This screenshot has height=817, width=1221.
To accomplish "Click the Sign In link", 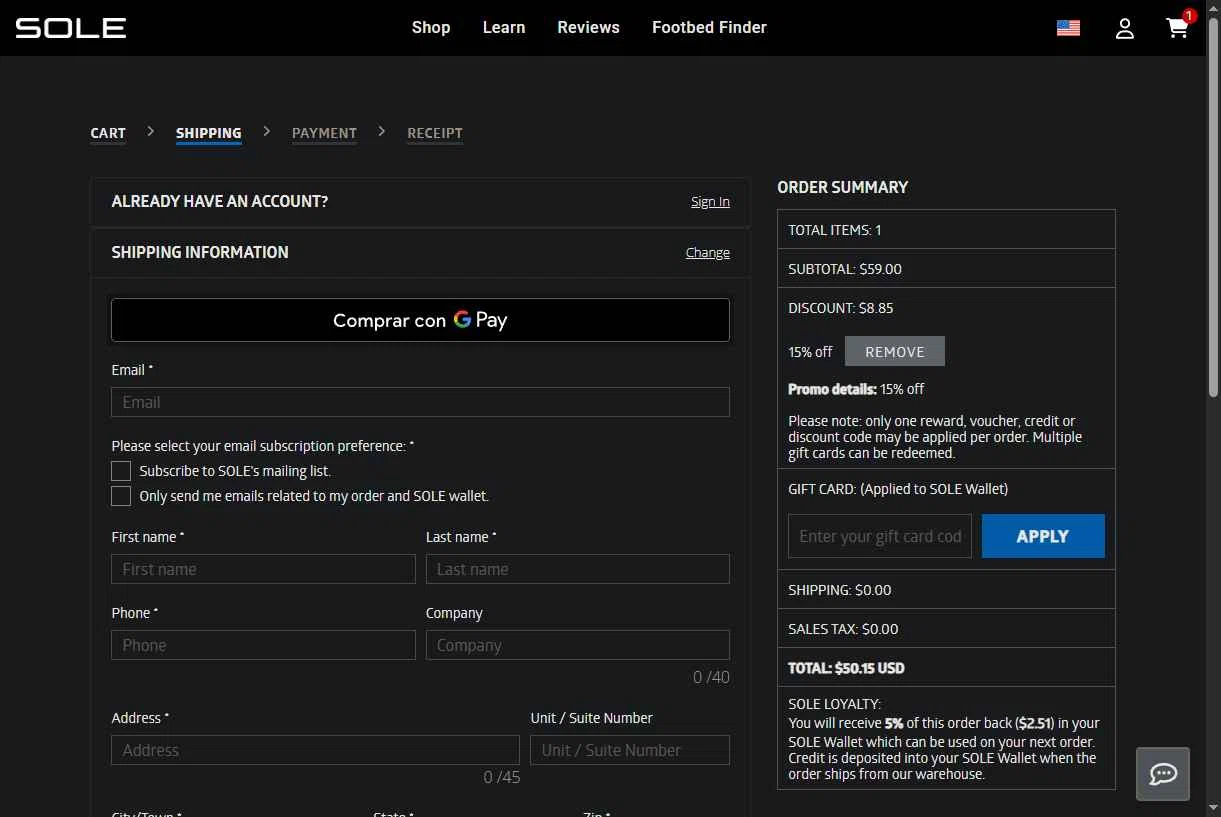I will coord(710,202).
